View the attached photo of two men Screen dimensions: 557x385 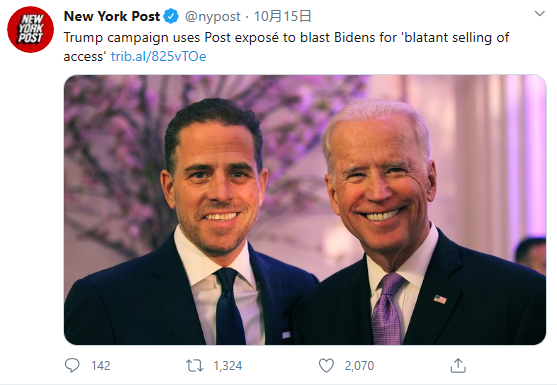(x=305, y=210)
